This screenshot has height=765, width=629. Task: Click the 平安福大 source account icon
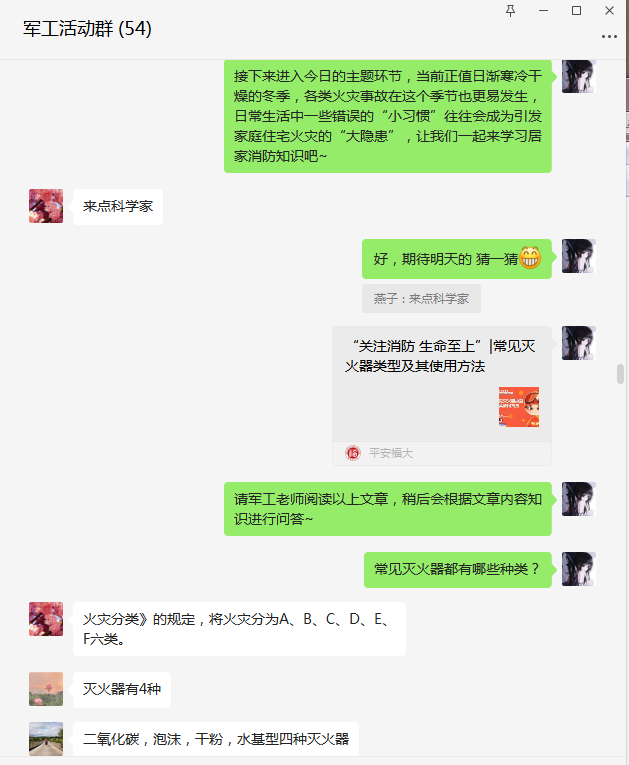tap(353, 453)
